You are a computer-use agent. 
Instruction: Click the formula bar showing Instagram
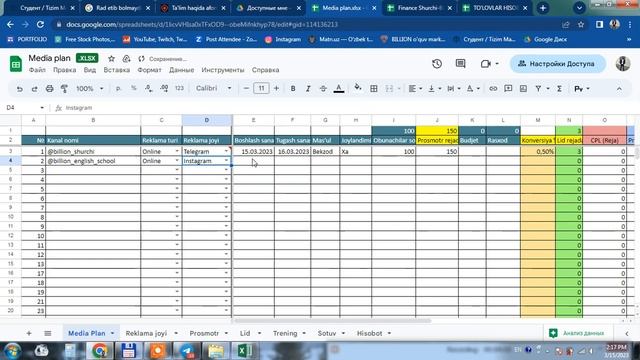(347, 108)
